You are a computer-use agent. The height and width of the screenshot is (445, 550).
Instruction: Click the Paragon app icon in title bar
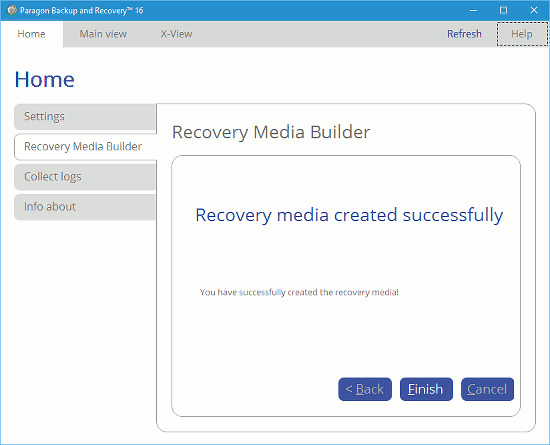pyautogui.click(x=12, y=10)
